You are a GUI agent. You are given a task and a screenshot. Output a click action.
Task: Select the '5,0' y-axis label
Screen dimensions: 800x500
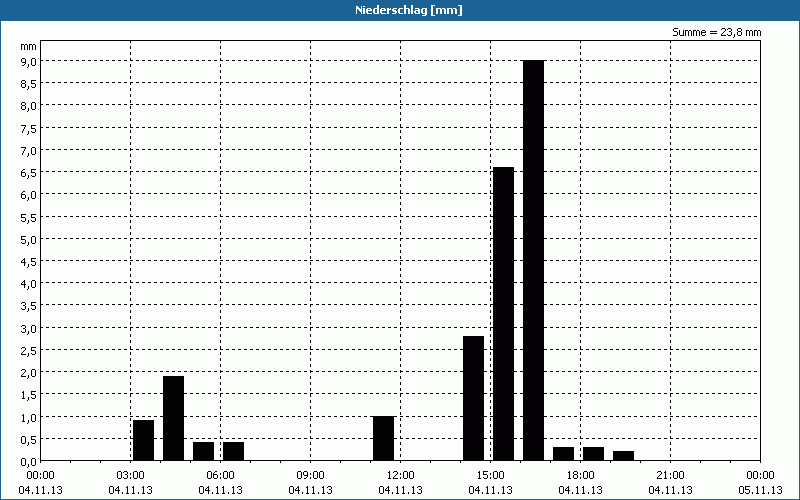coord(29,240)
